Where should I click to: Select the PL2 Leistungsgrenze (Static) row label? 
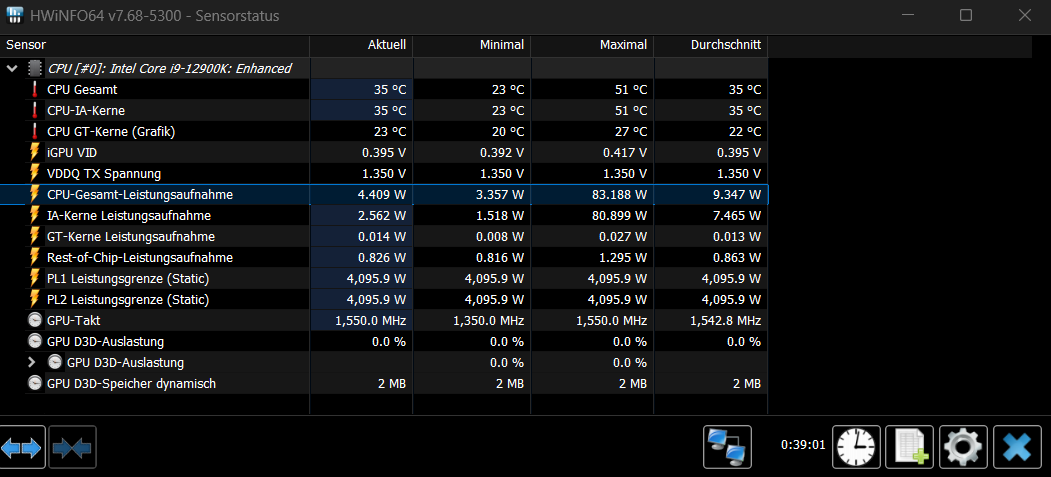(x=128, y=299)
